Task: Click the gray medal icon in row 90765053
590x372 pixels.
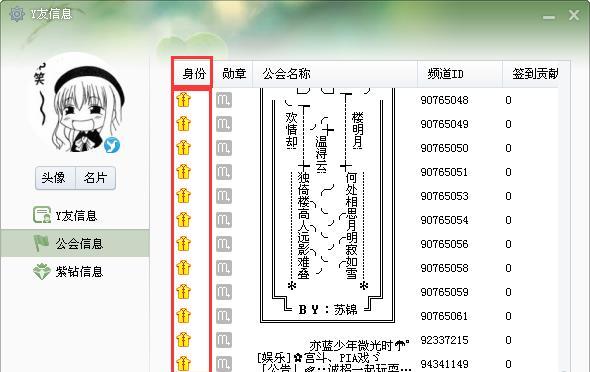Action: 224,196
